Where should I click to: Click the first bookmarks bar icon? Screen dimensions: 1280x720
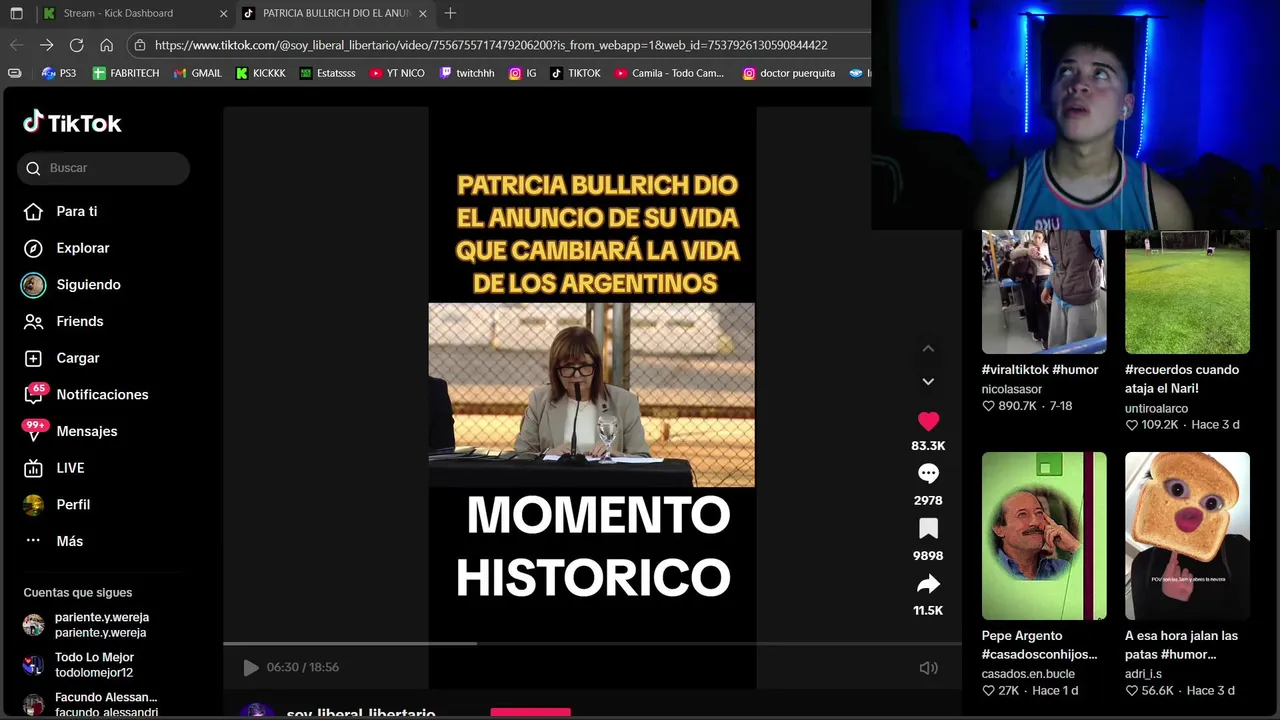(14, 73)
